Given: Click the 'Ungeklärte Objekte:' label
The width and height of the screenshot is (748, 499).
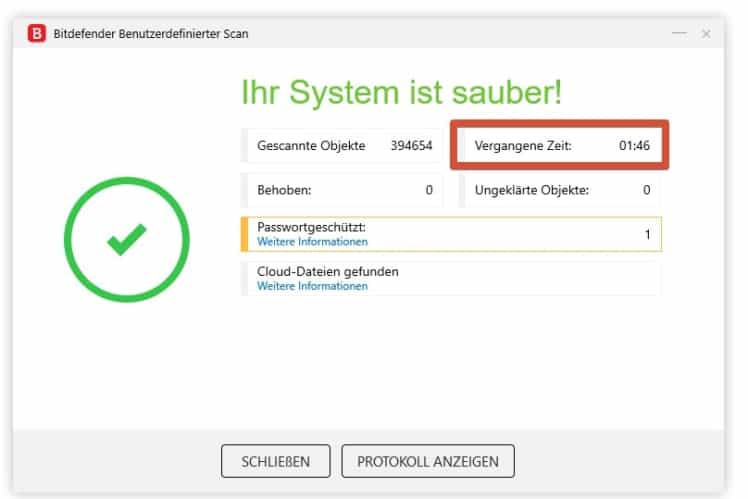Looking at the screenshot, I should [532, 190].
